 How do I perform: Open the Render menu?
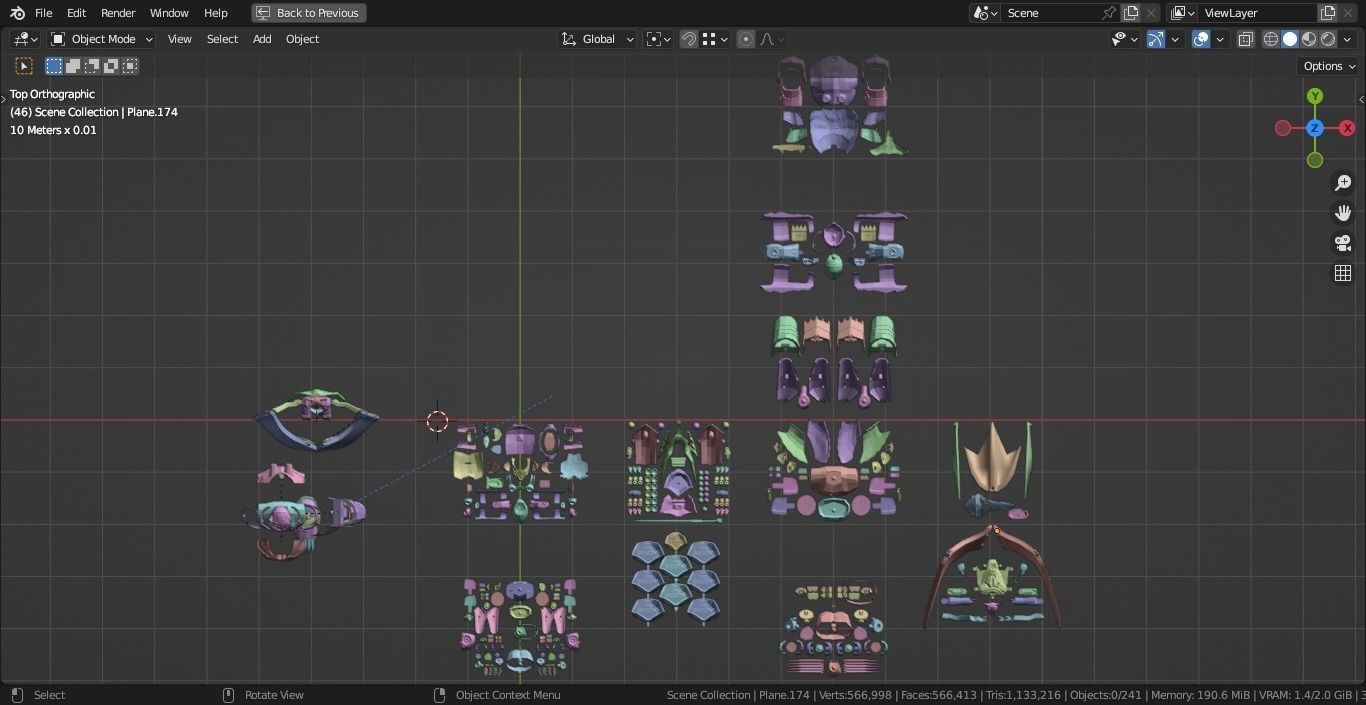pos(118,13)
